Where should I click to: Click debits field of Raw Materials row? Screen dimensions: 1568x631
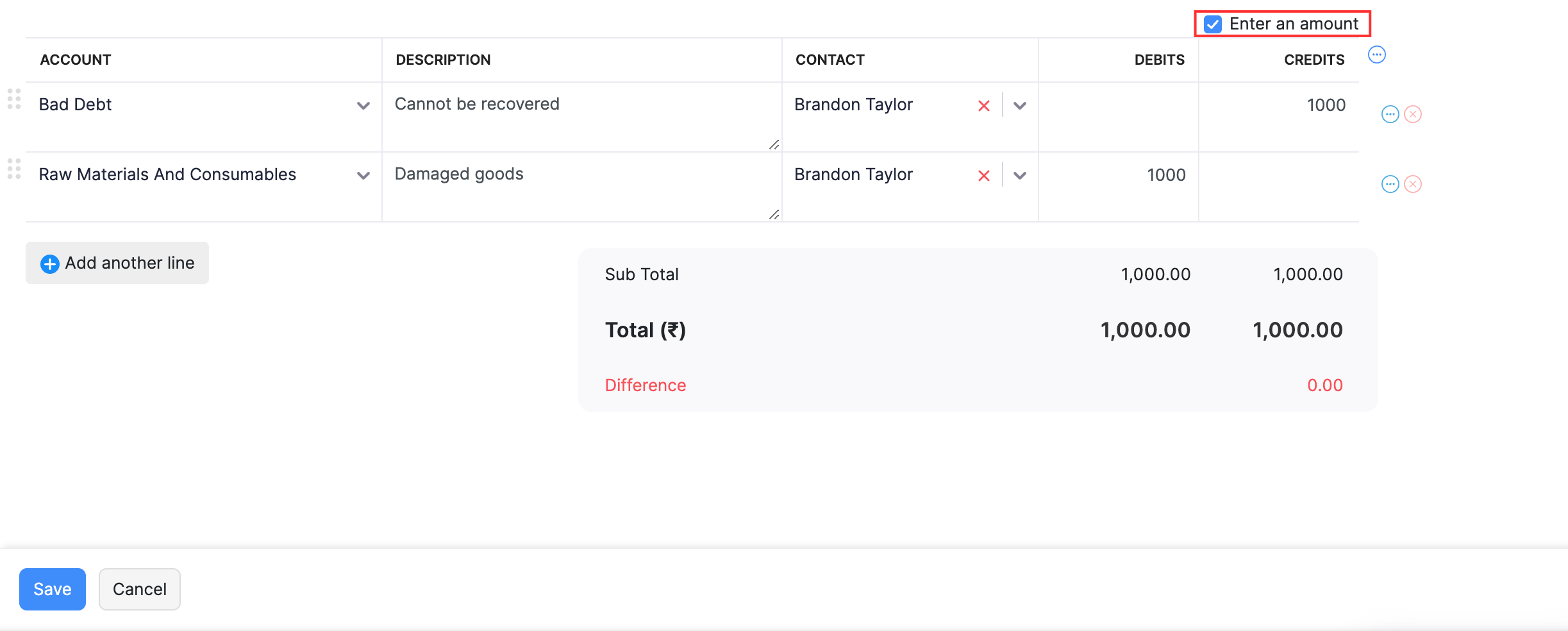point(1119,175)
